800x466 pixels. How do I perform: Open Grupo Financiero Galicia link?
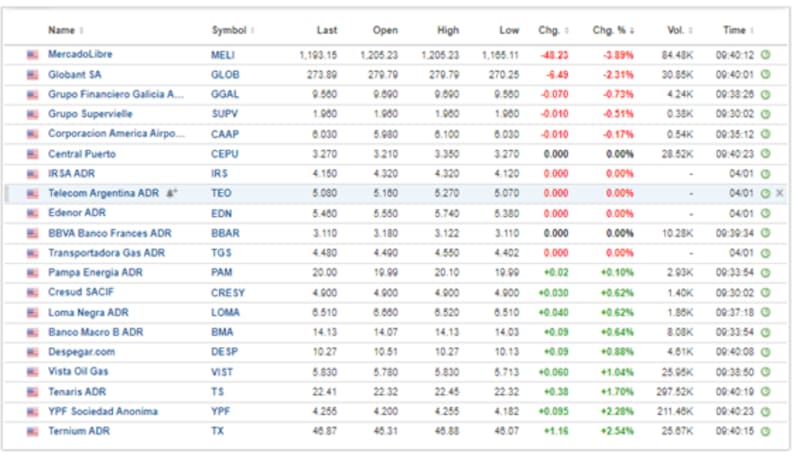click(115, 94)
